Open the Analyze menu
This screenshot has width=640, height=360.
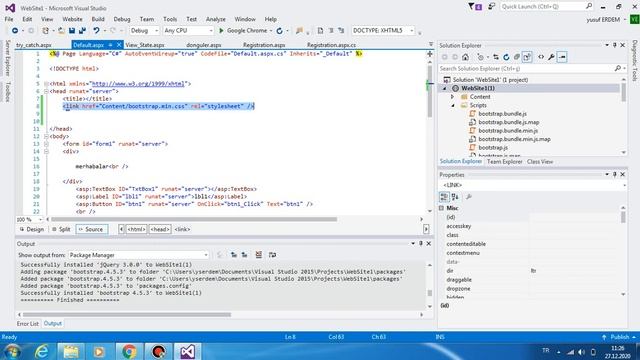click(x=216, y=19)
